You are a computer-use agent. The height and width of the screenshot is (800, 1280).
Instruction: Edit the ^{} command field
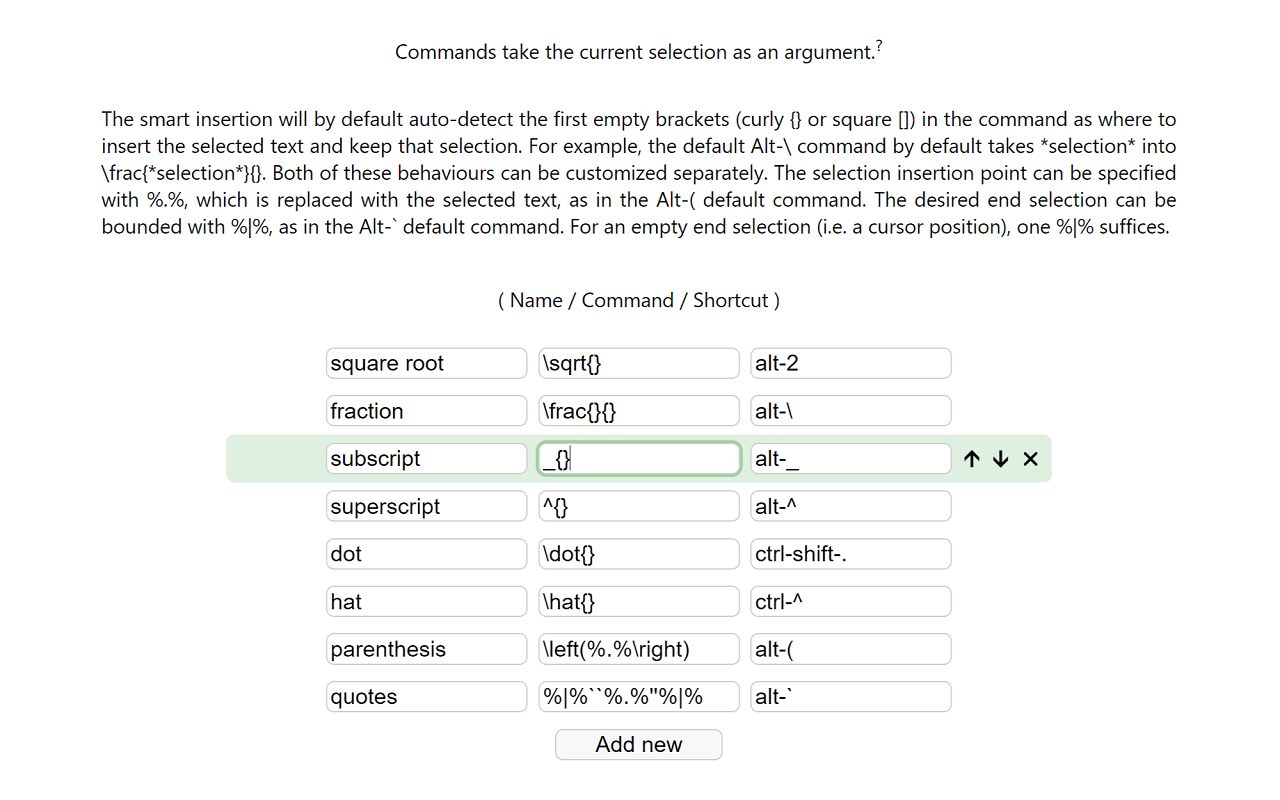[638, 507]
